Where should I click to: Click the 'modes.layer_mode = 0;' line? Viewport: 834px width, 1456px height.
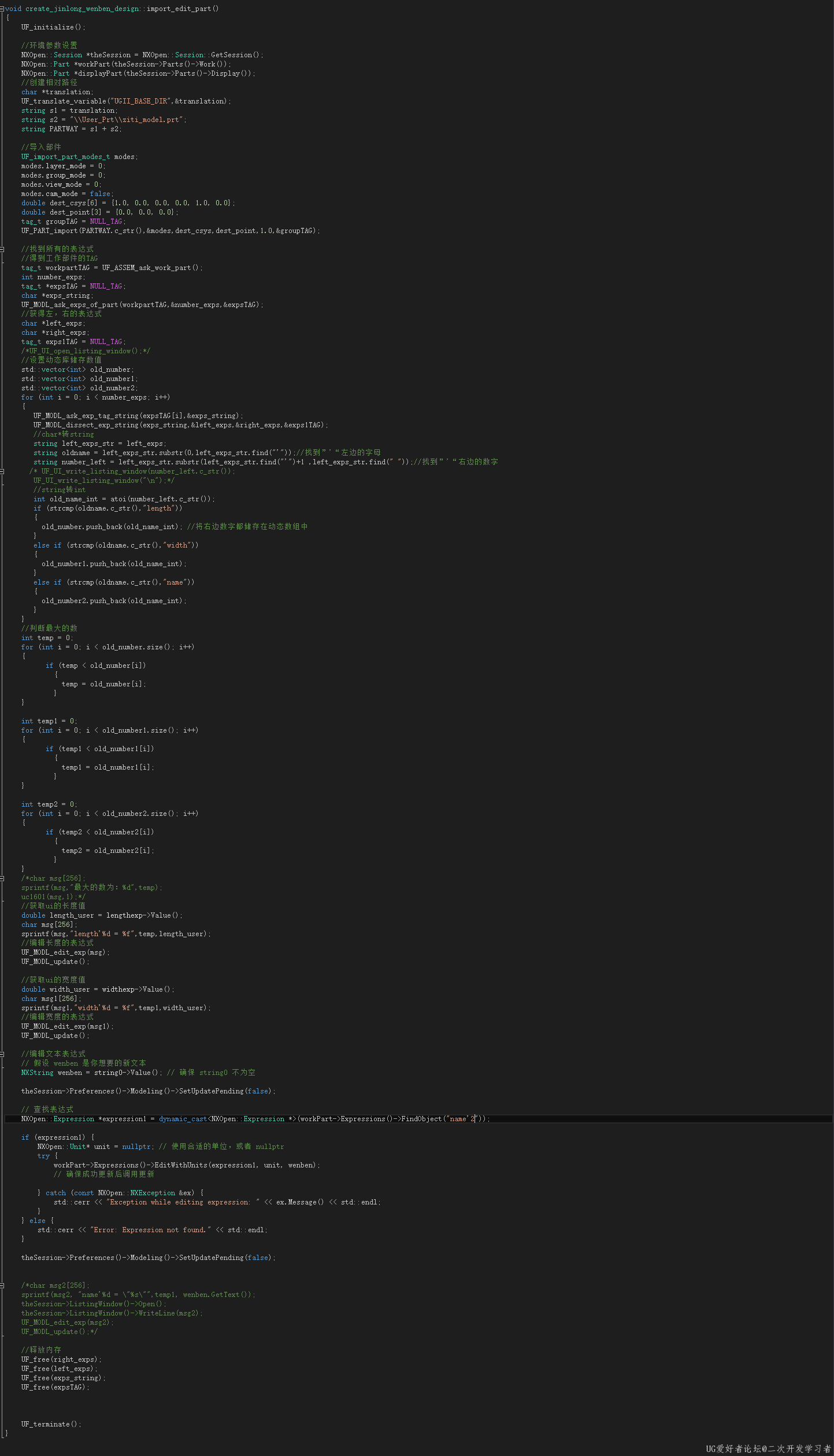click(x=64, y=166)
